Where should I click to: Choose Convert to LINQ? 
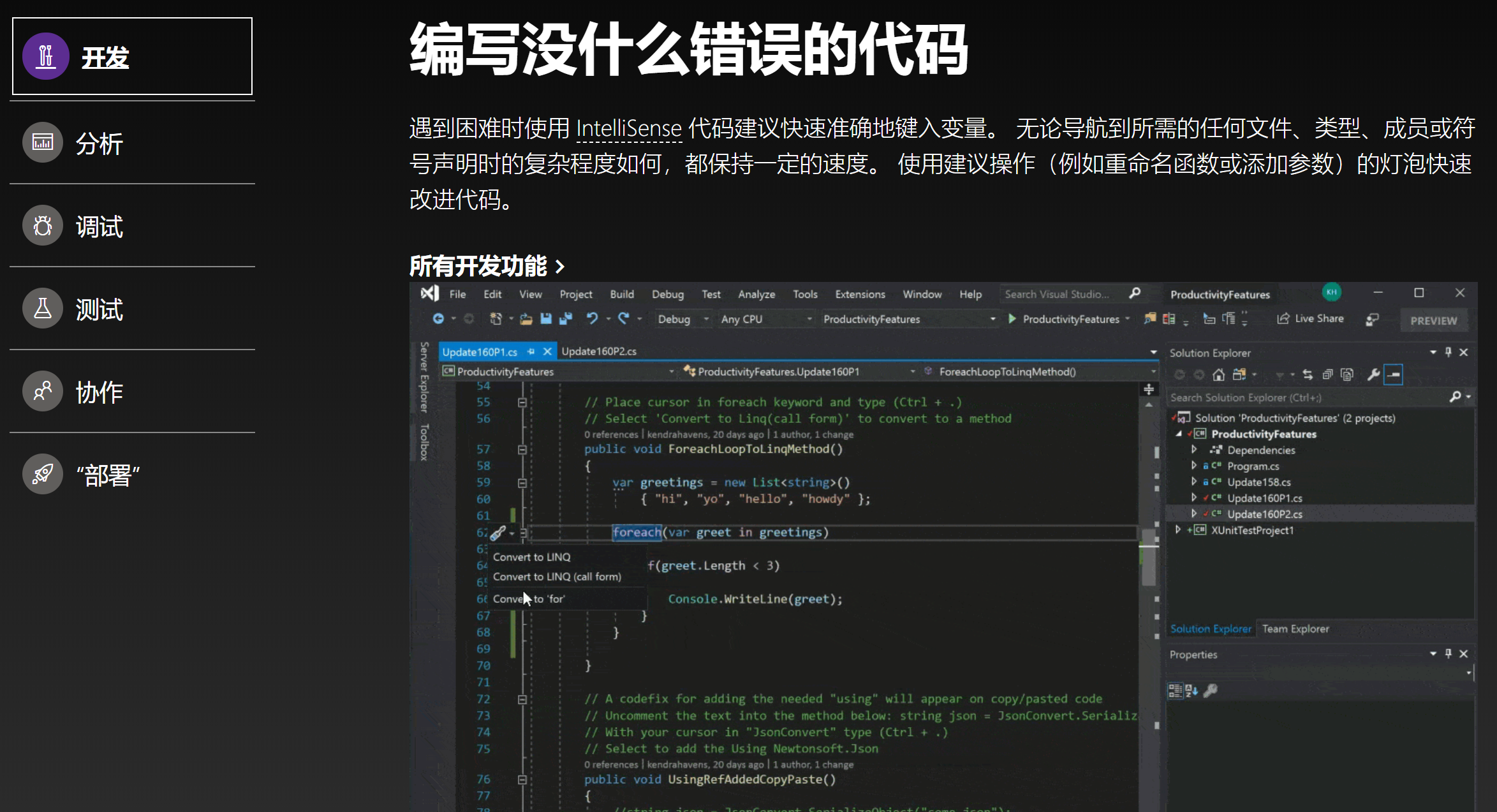531,557
